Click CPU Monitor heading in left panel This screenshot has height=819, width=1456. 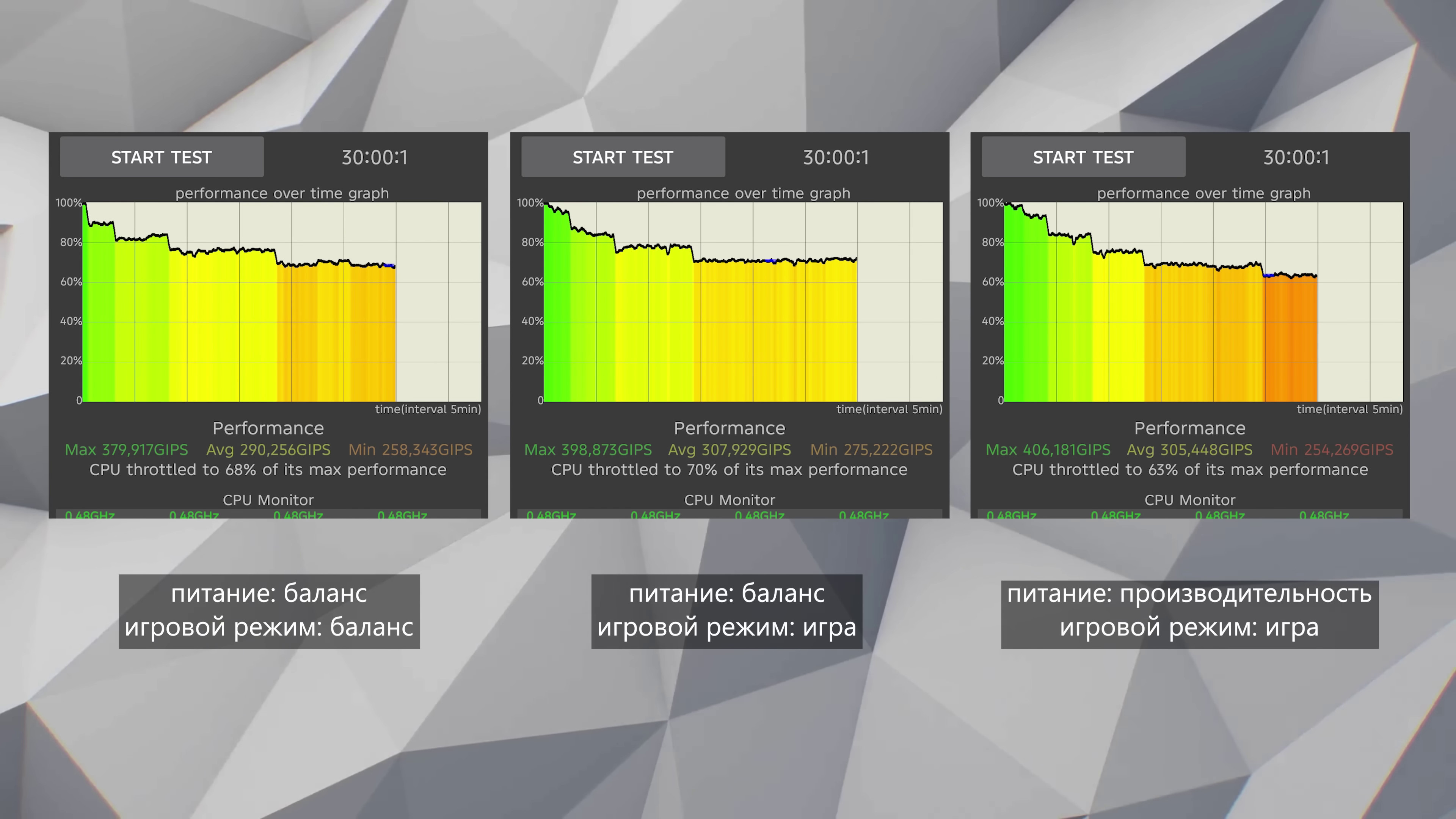(x=268, y=500)
